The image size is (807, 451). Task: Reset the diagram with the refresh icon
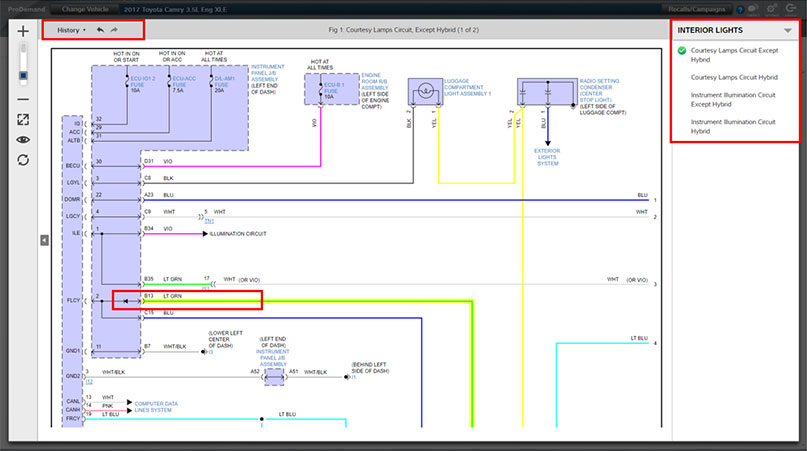23,160
